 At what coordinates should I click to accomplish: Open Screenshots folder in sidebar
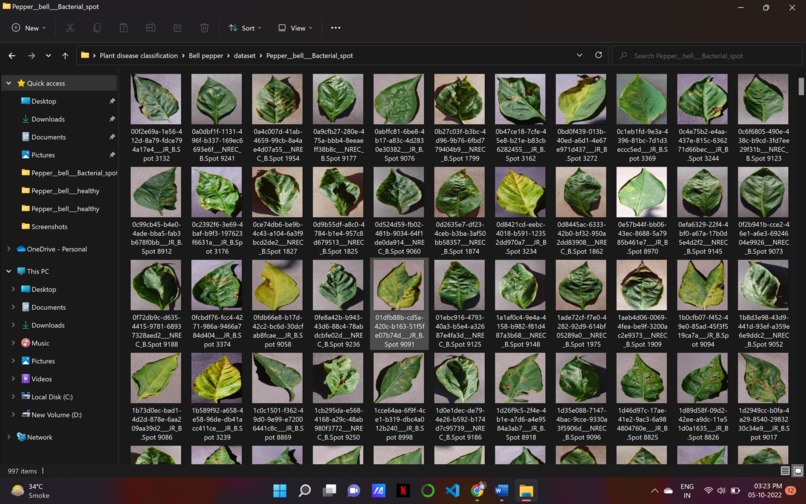coord(49,226)
